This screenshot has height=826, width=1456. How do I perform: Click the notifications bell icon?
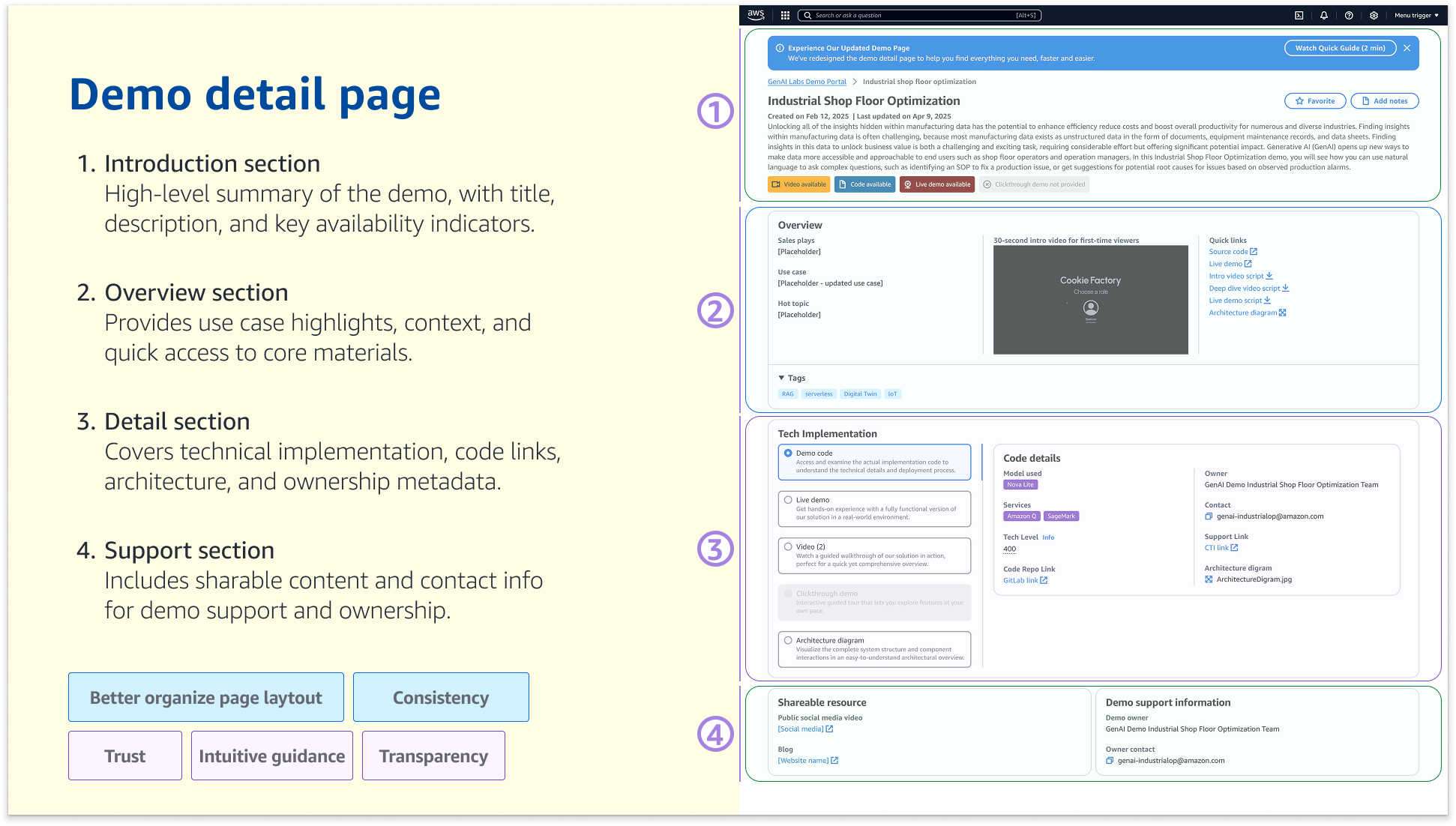click(1324, 15)
